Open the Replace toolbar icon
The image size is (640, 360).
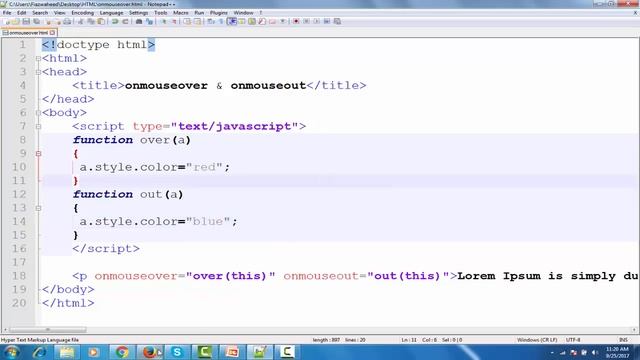click(150, 21)
